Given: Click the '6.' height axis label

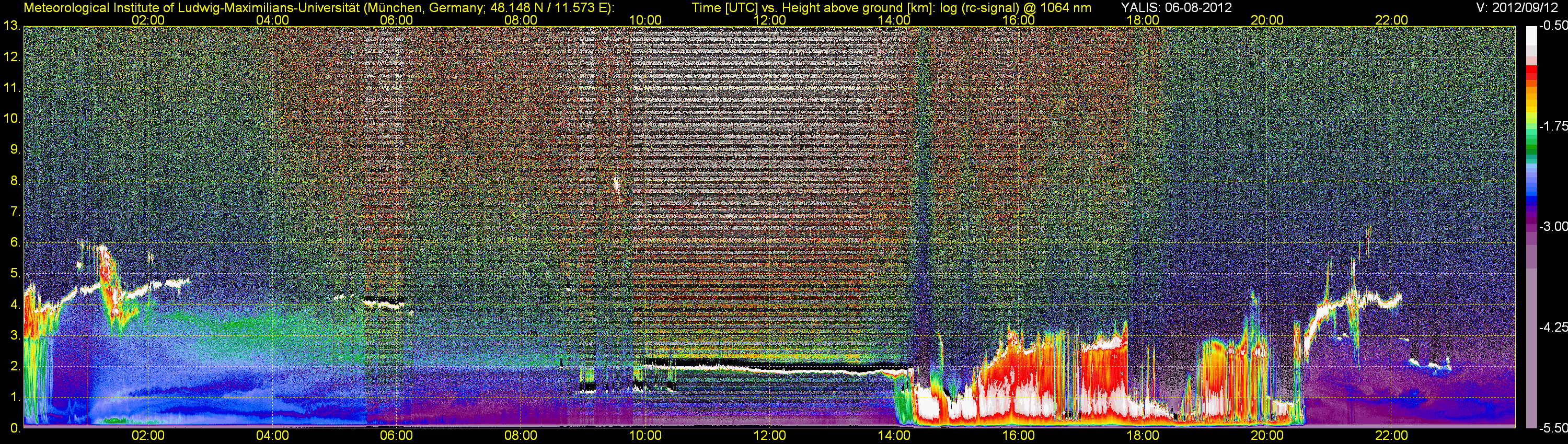Looking at the screenshot, I should pyautogui.click(x=15, y=243).
